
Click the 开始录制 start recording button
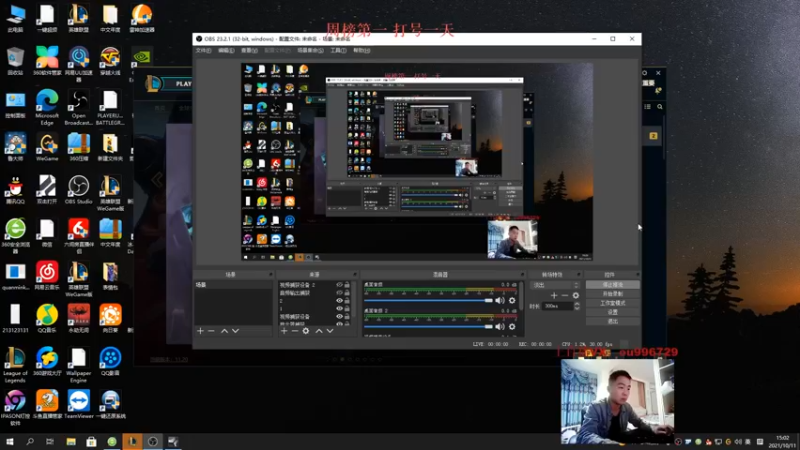pos(612,294)
